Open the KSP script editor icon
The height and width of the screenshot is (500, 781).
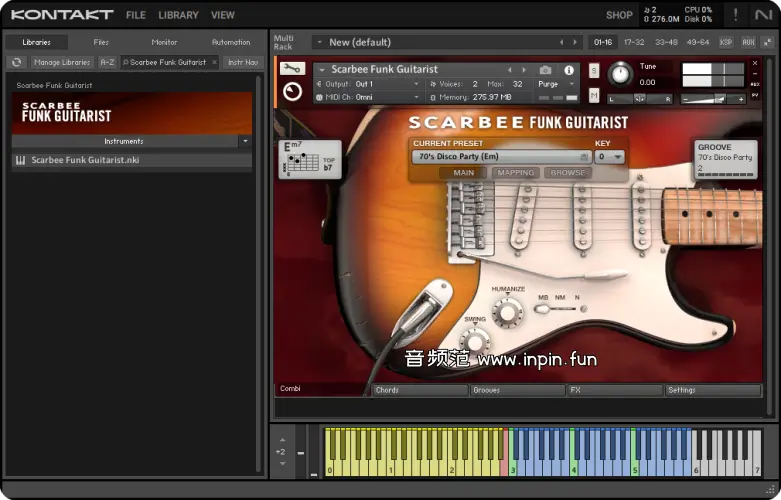click(725, 42)
